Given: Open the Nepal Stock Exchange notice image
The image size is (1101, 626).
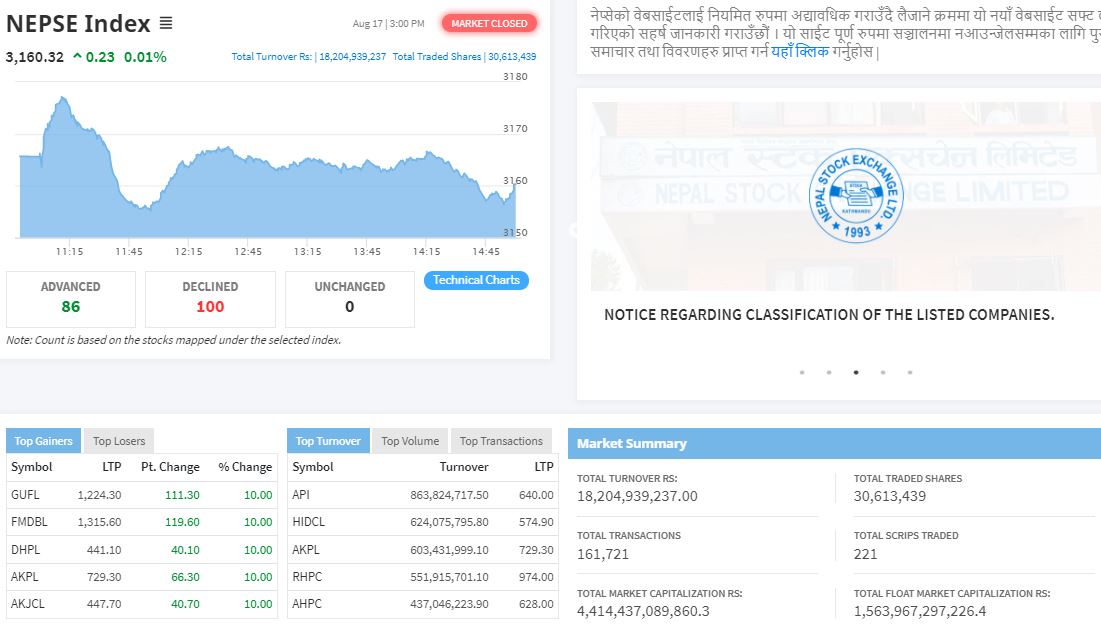Looking at the screenshot, I should tap(845, 197).
